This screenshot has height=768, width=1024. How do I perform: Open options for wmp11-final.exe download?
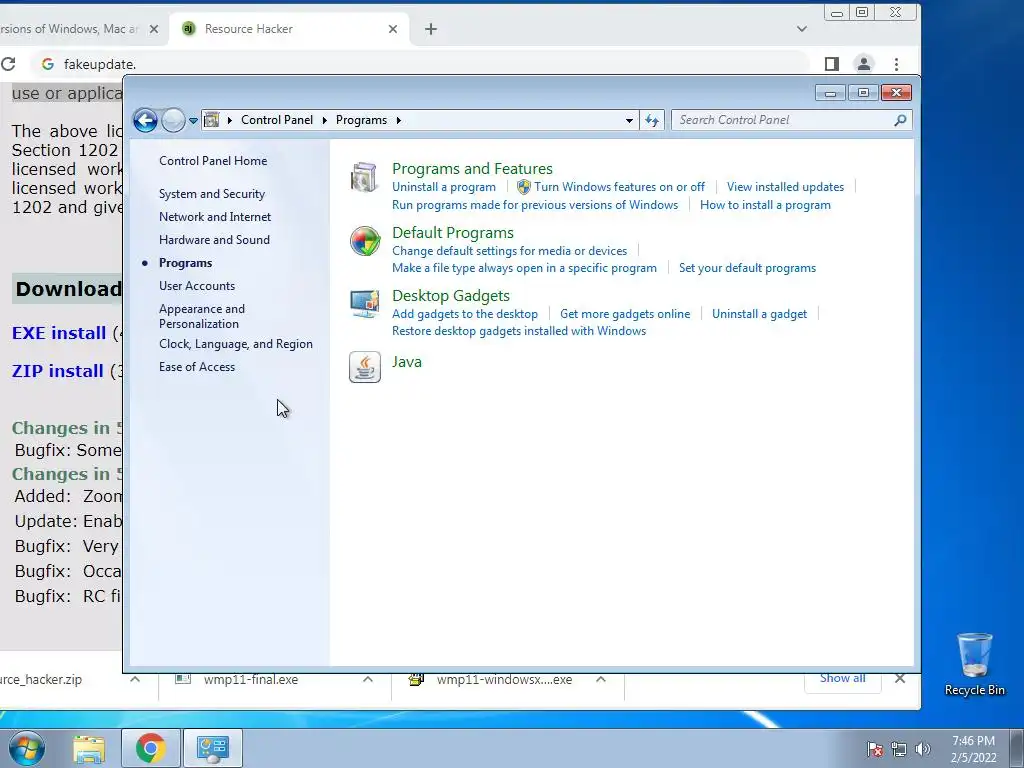point(368,679)
